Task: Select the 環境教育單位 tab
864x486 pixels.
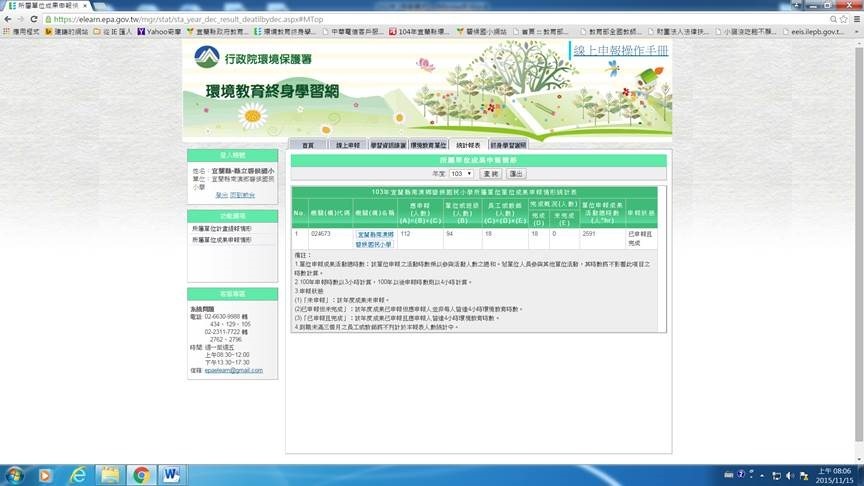Action: pyautogui.click(x=428, y=145)
